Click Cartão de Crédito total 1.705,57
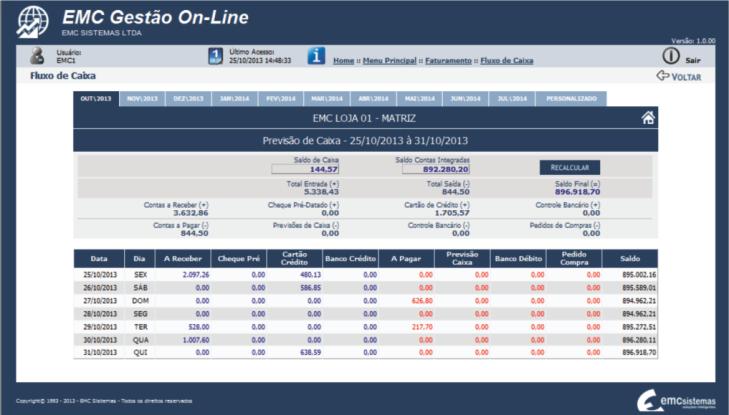729x415 pixels. coord(452,213)
